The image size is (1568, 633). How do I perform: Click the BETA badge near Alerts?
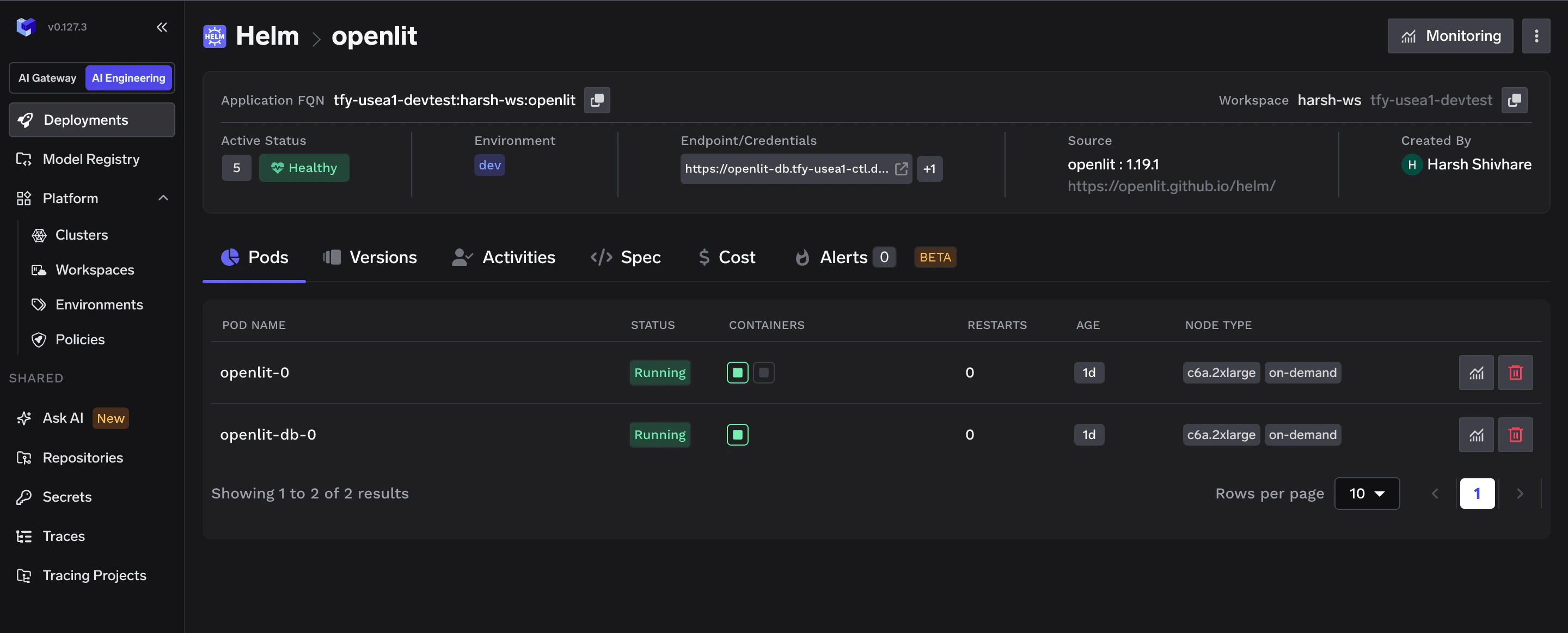[x=934, y=257]
